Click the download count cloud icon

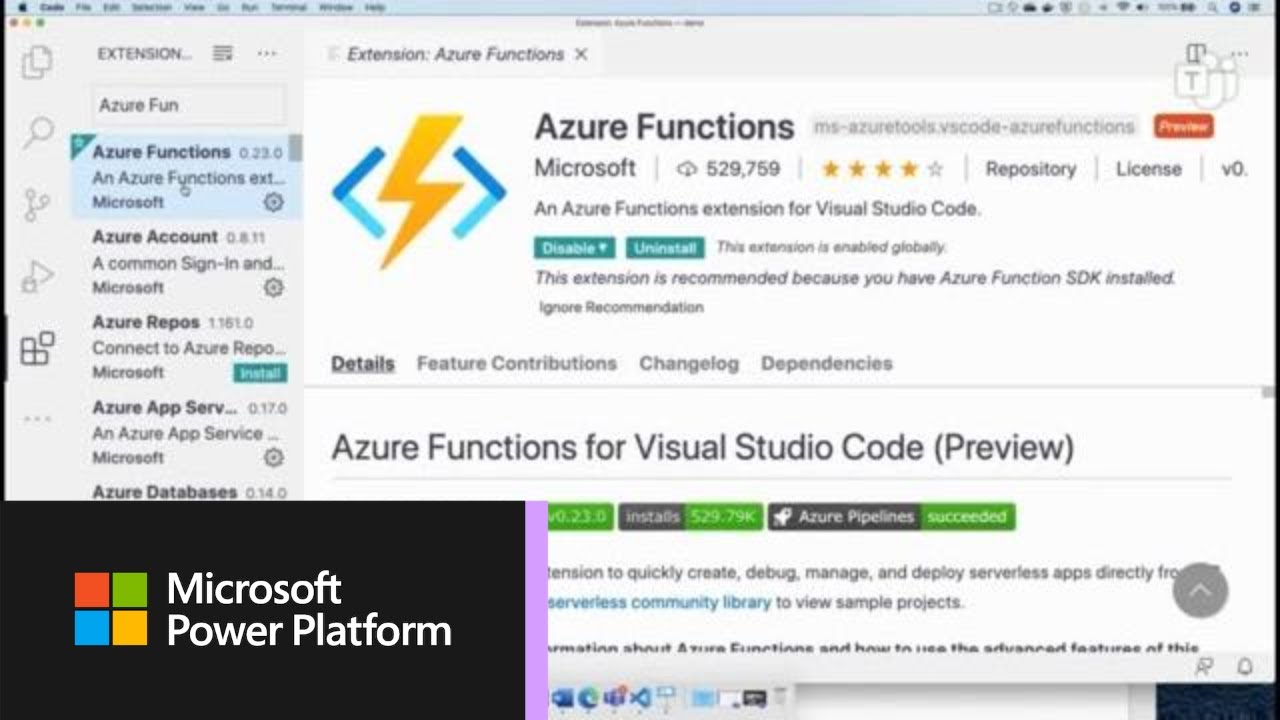pos(686,169)
